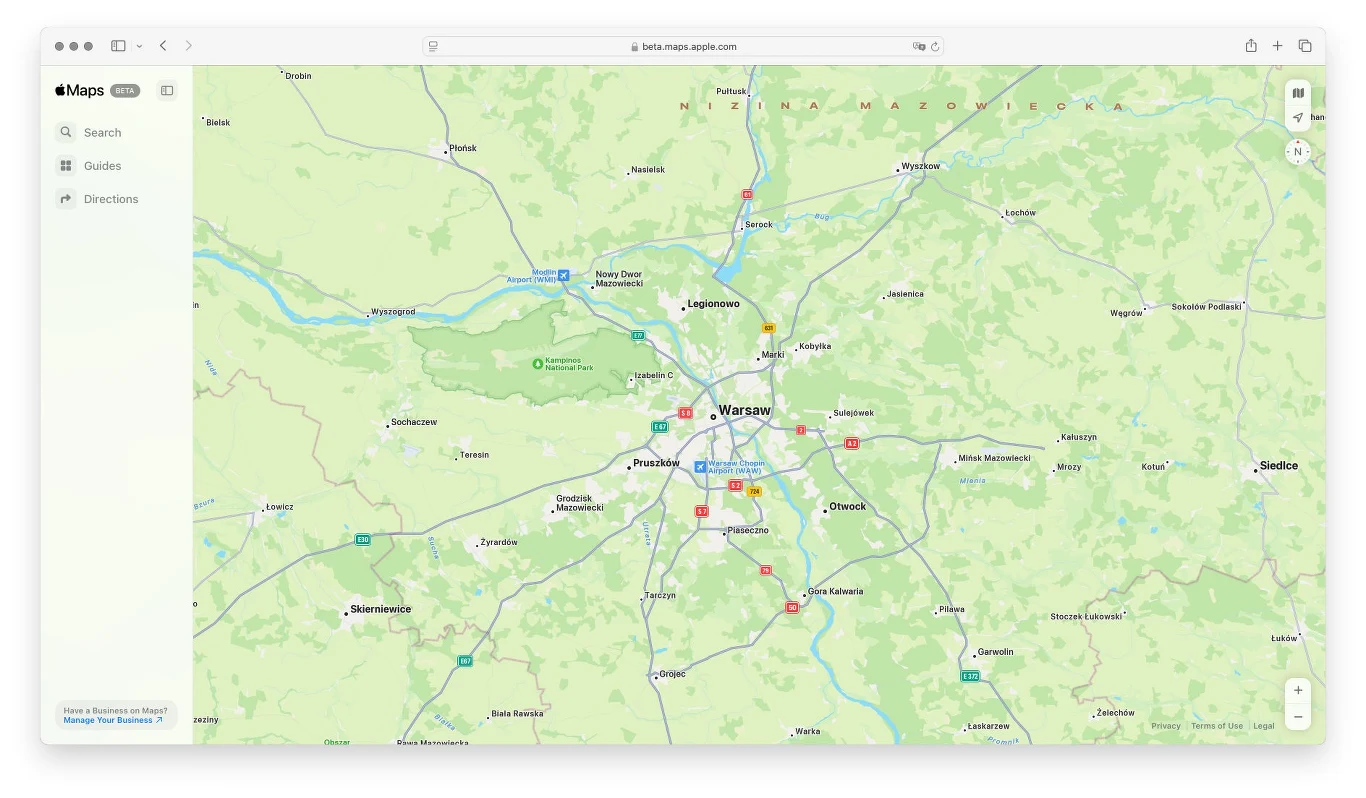
Task: Click the Warsaw Chopin Airport airplane pin
Action: coord(698,466)
